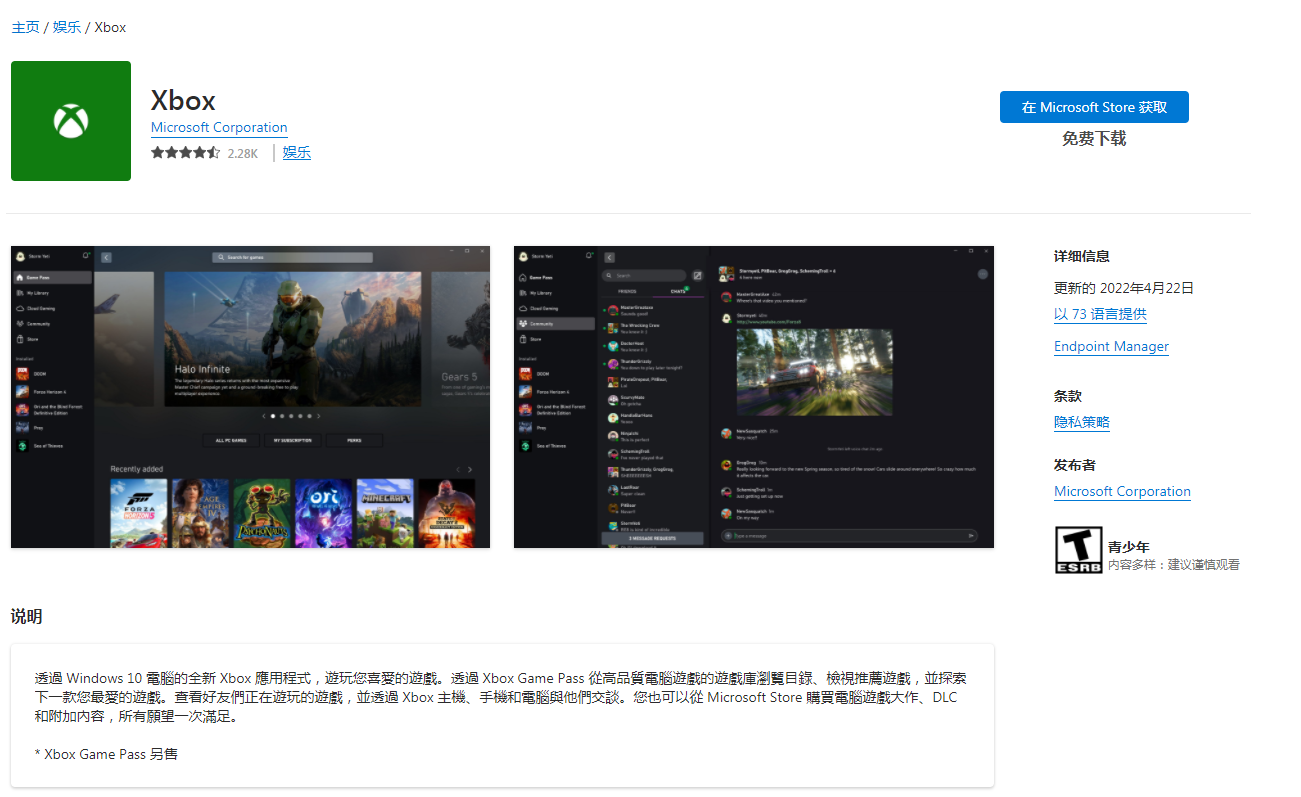Open the 以 73 语言提供 link
This screenshot has height=797, width=1301.
coord(1100,314)
